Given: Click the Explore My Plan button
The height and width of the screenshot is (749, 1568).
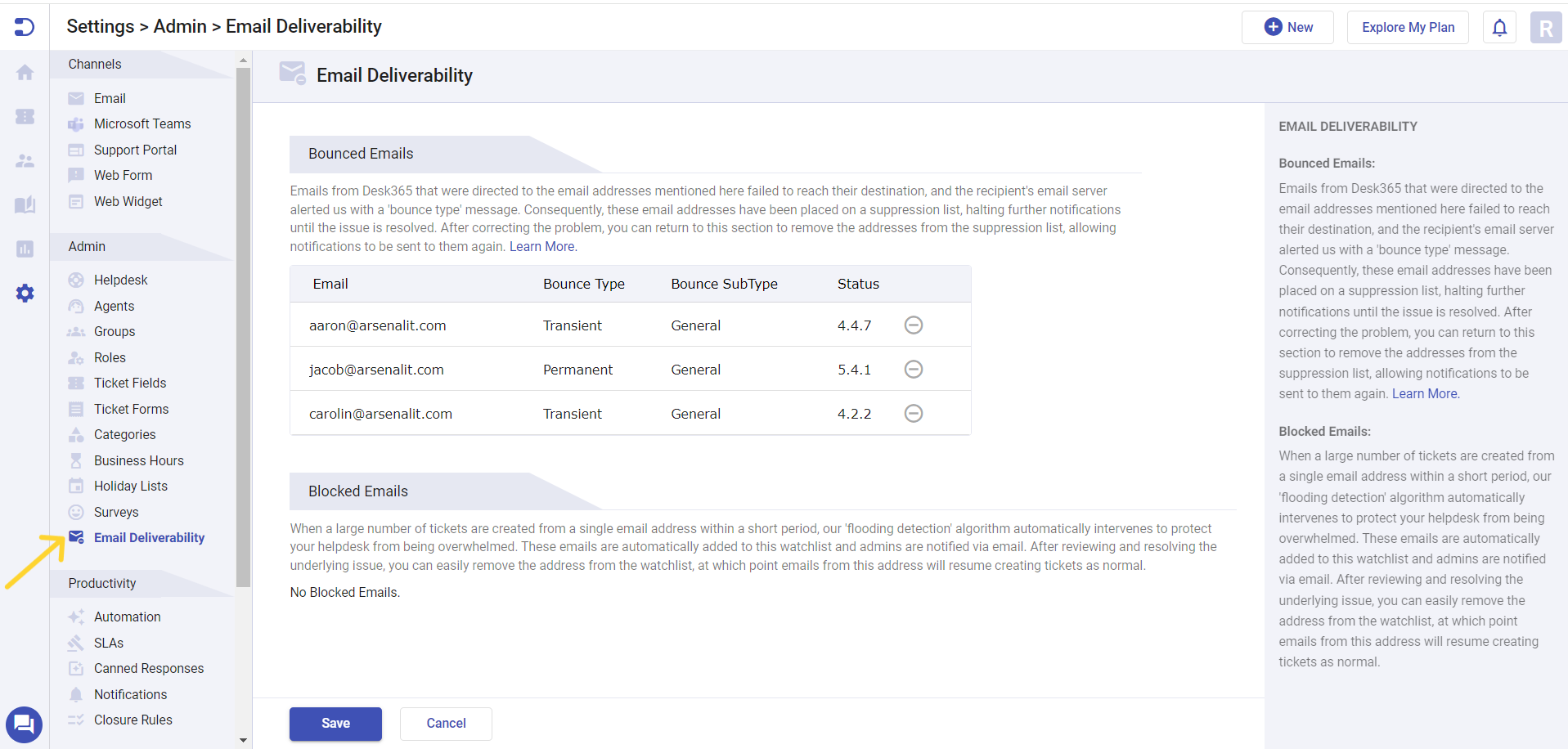Looking at the screenshot, I should click(x=1407, y=27).
